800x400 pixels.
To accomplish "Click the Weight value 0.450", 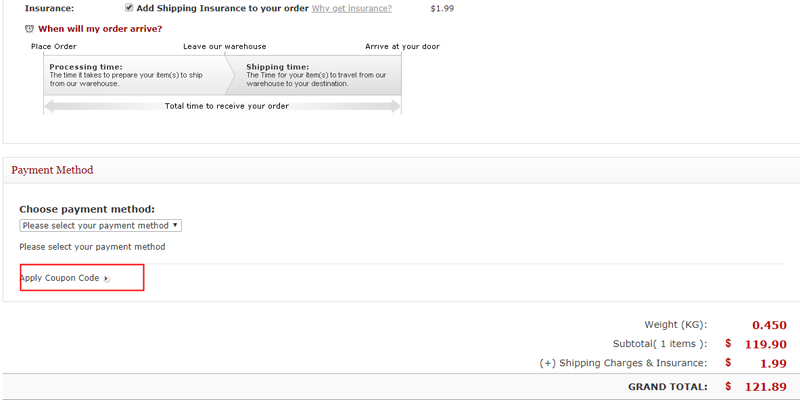I will (768, 325).
